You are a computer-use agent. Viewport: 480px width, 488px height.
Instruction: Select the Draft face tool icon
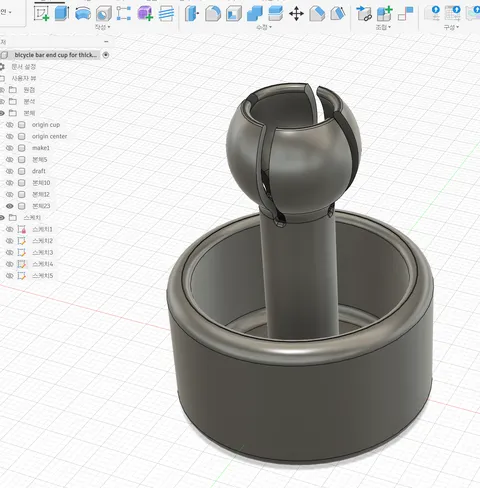[338, 14]
